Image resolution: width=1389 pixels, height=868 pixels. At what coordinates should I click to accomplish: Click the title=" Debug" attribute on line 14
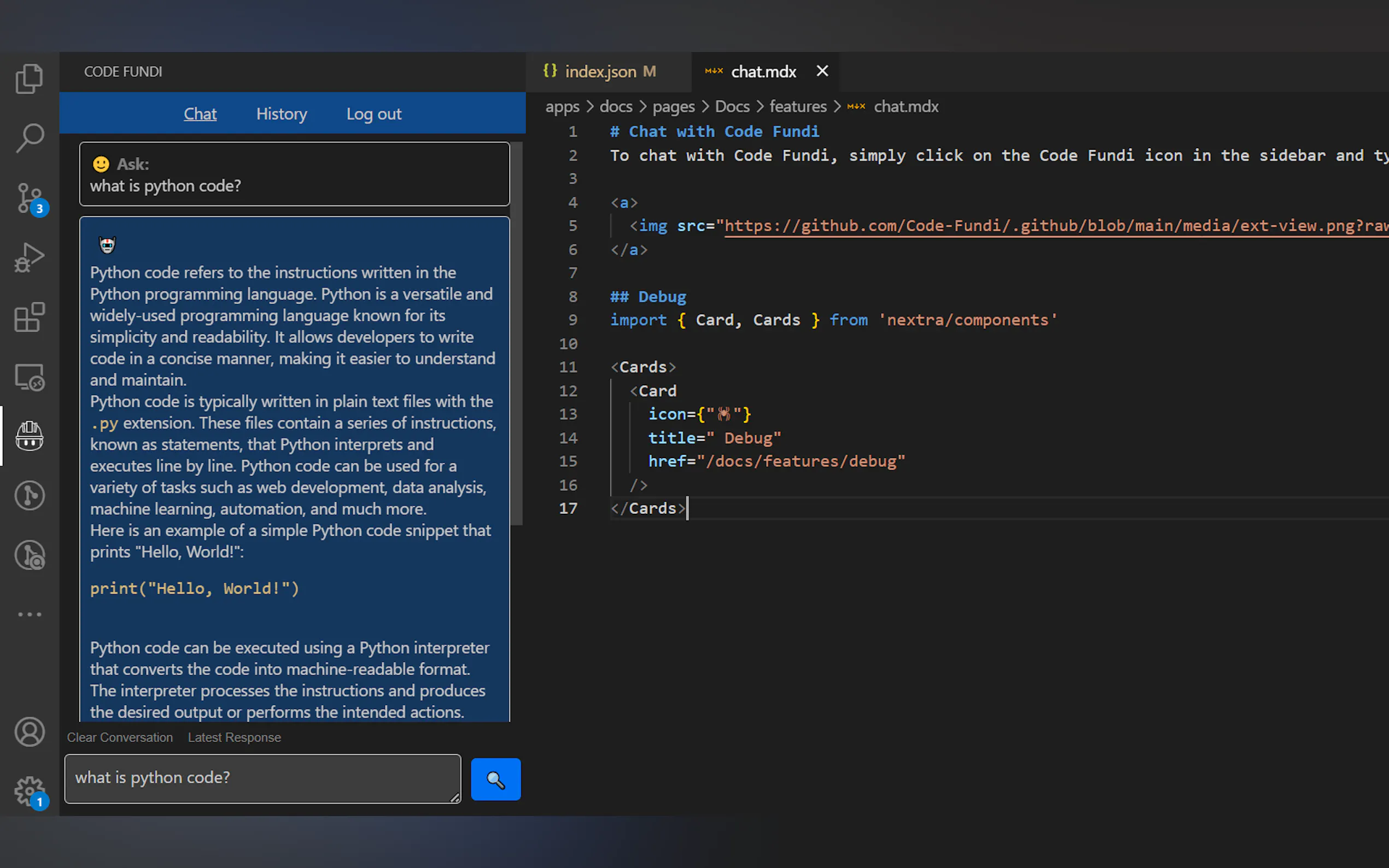pyautogui.click(x=714, y=438)
